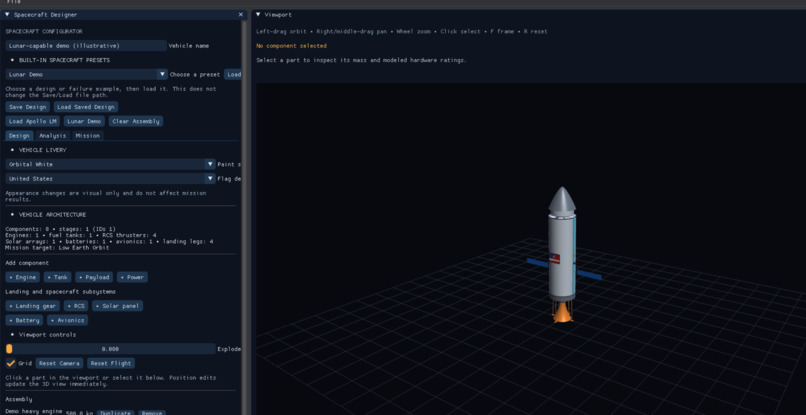The image size is (806, 415).
Task: Add an Avionics subsystem
Action: 67,320
